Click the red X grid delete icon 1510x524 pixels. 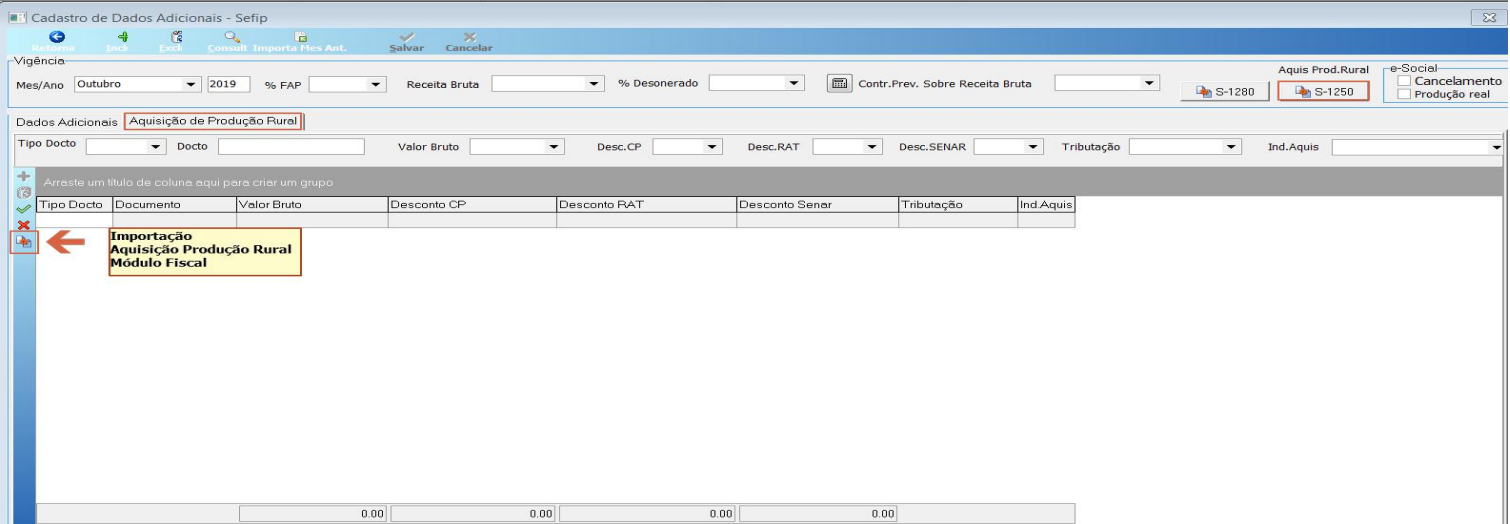[24, 225]
